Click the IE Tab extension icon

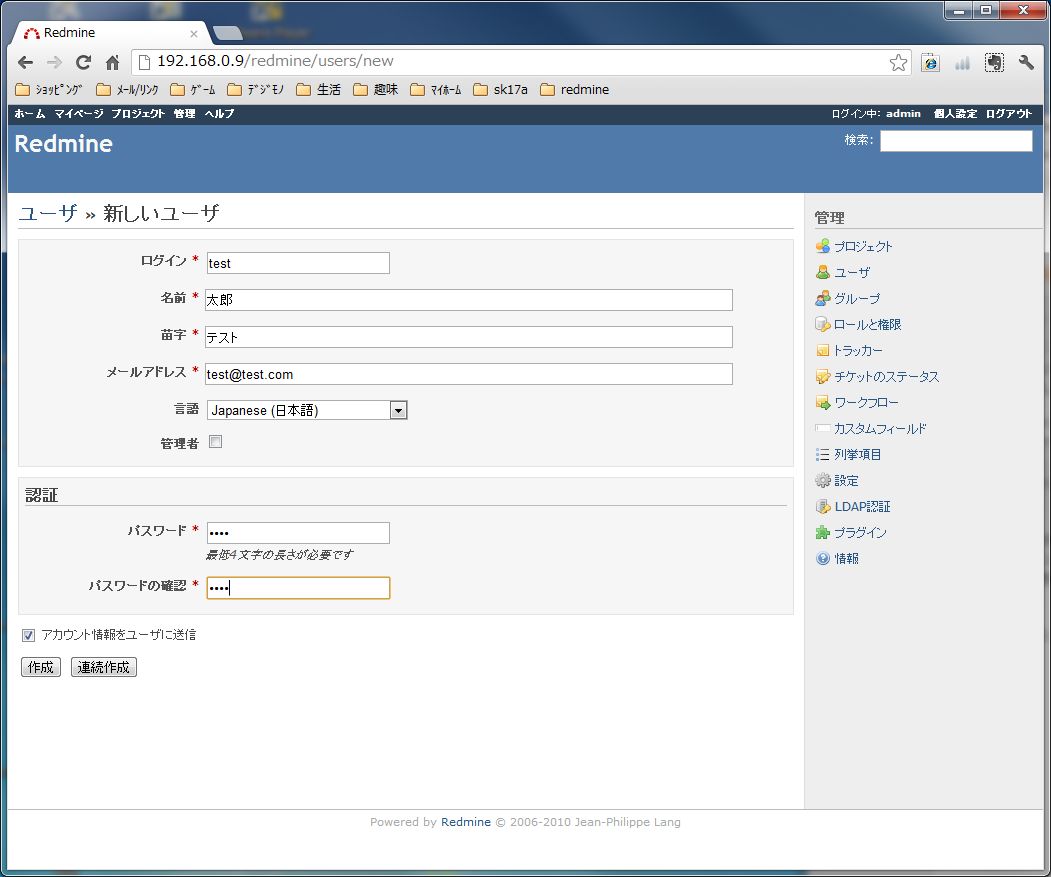point(930,62)
